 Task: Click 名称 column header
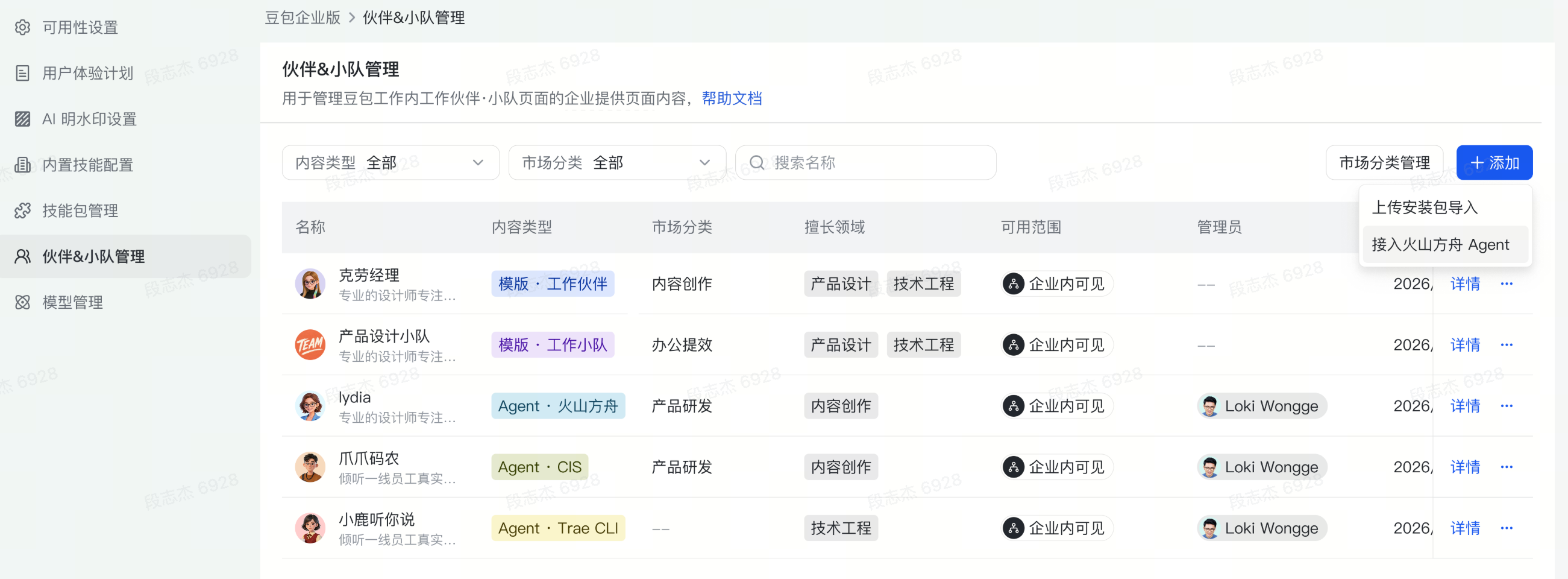[310, 227]
